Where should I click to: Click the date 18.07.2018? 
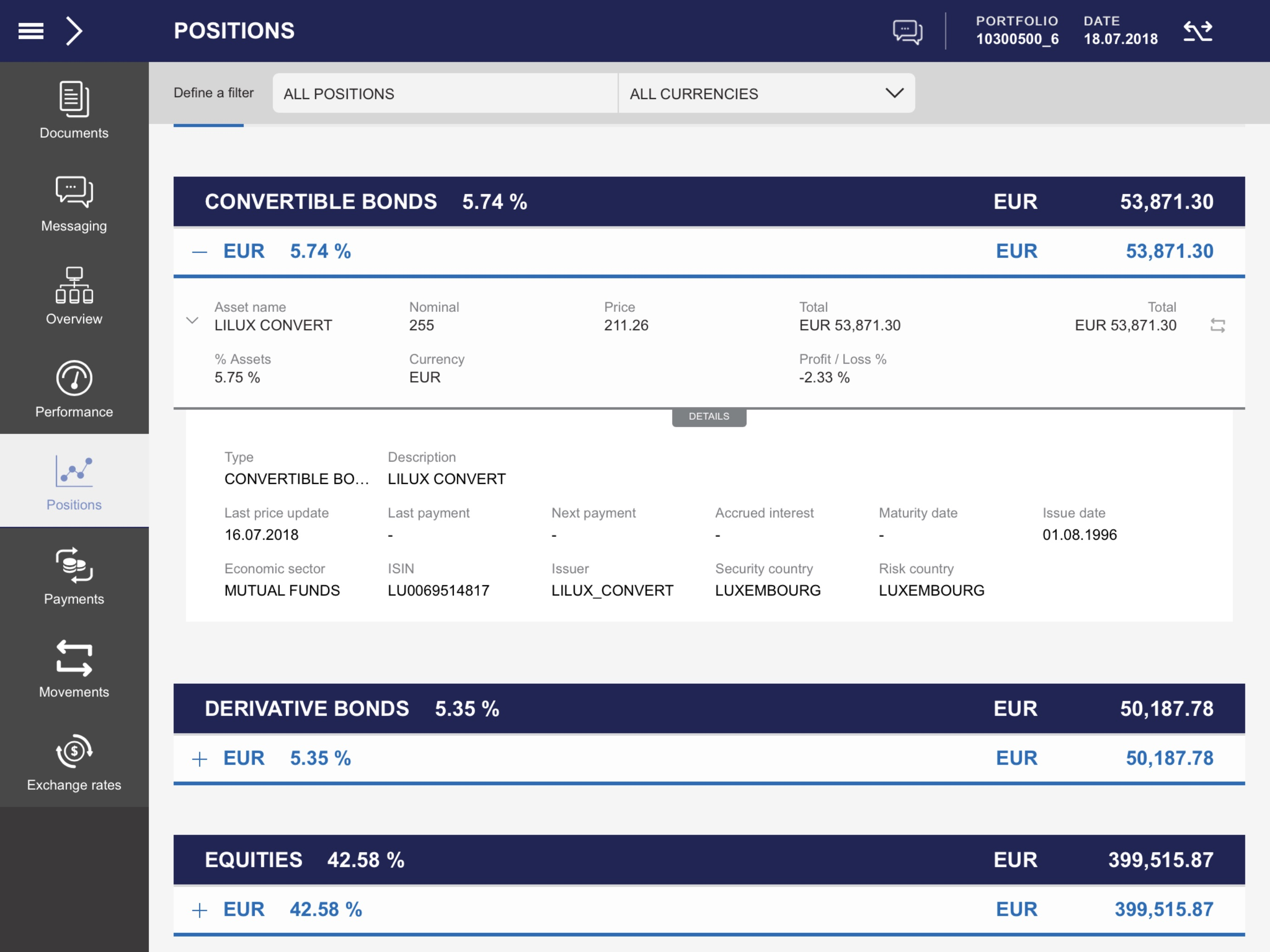[x=1120, y=39]
